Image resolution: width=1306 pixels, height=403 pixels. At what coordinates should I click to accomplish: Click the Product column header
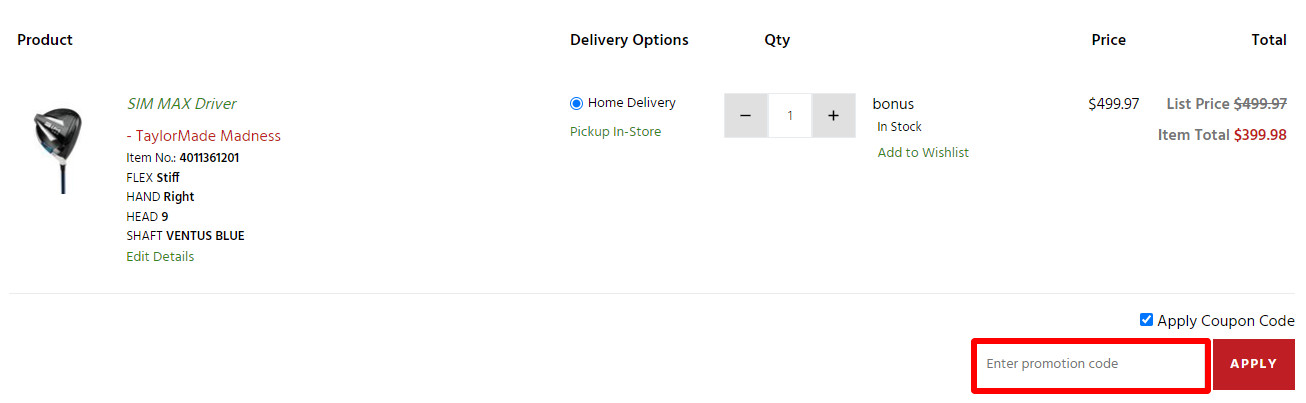[45, 40]
